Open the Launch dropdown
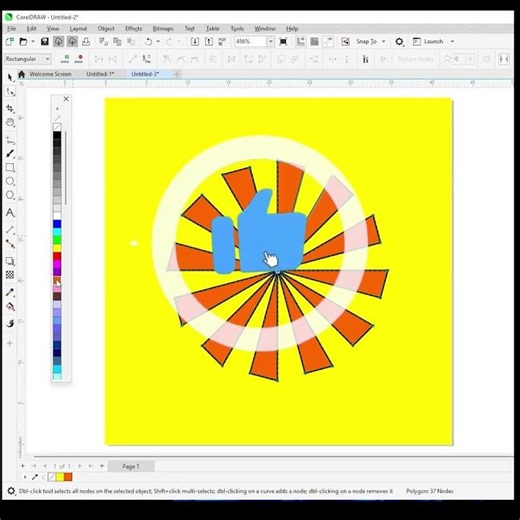Image resolution: width=520 pixels, height=520 pixels. coord(434,41)
